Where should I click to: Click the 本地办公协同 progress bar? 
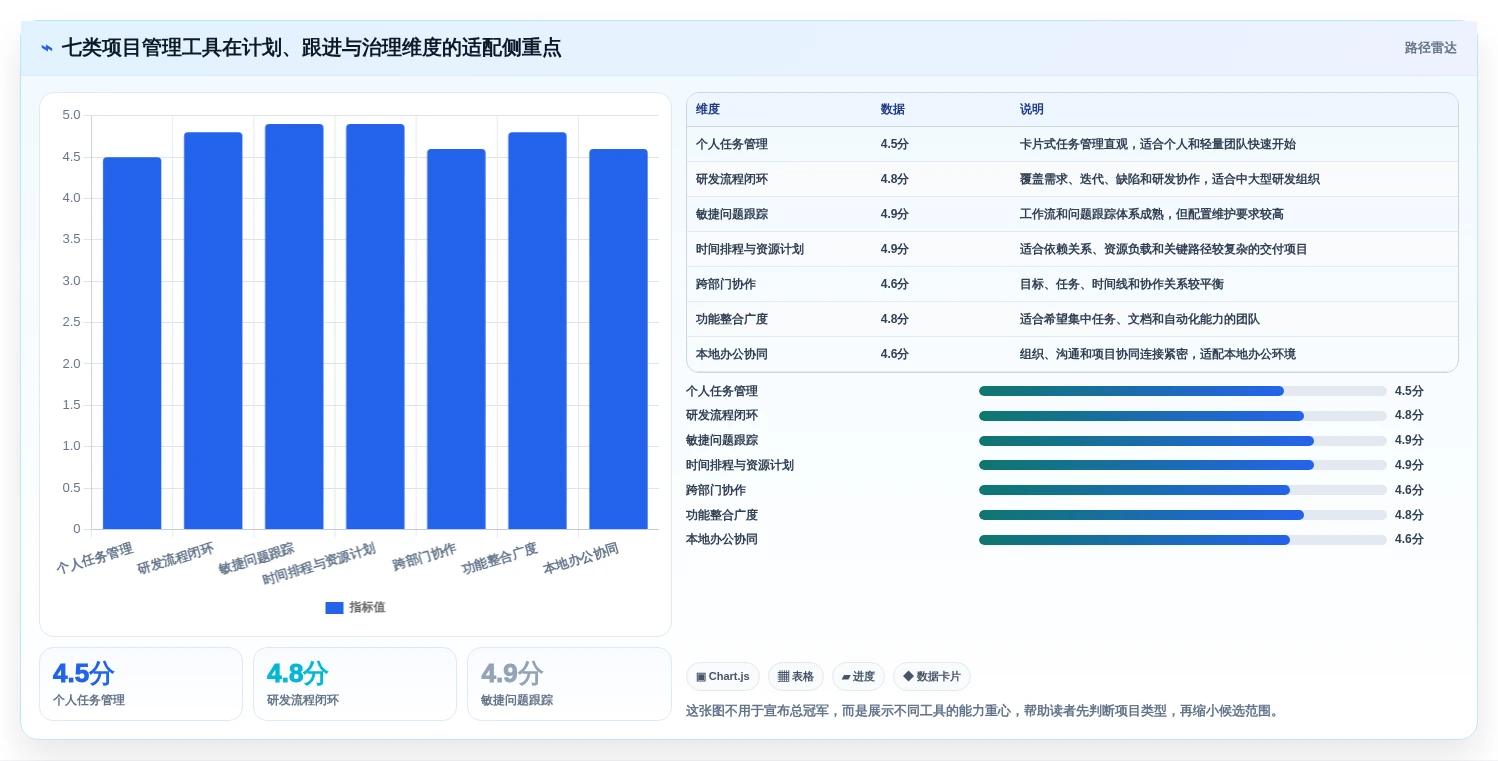[x=1182, y=540]
